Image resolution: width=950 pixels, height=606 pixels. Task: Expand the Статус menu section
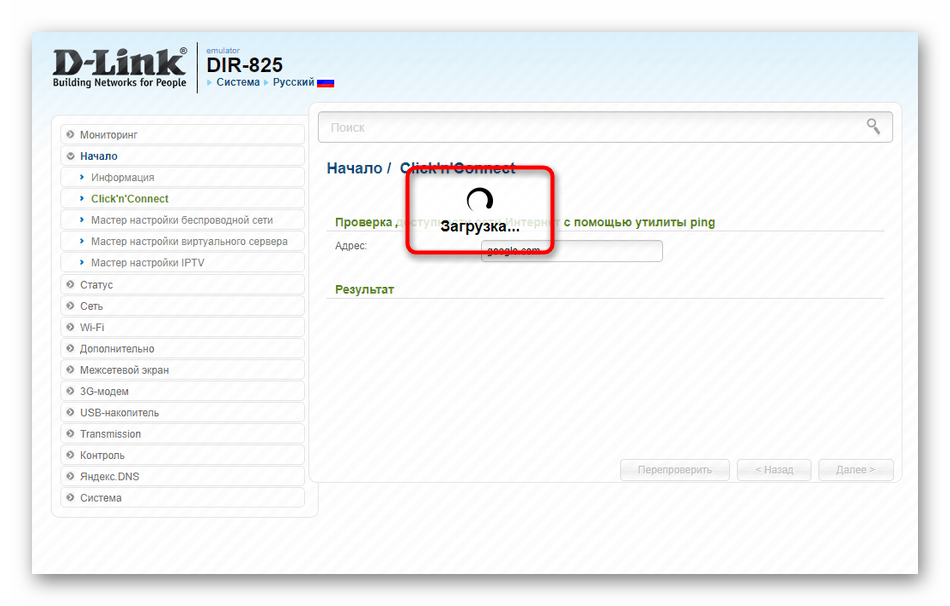tap(96, 285)
